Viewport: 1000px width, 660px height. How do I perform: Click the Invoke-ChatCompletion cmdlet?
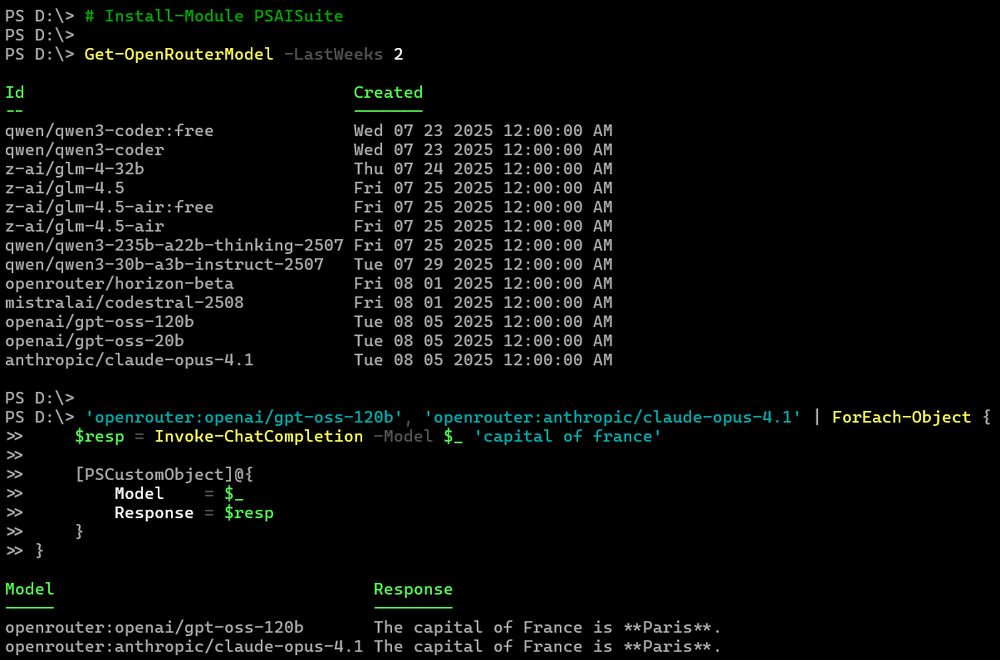pyautogui.click(x=258, y=437)
